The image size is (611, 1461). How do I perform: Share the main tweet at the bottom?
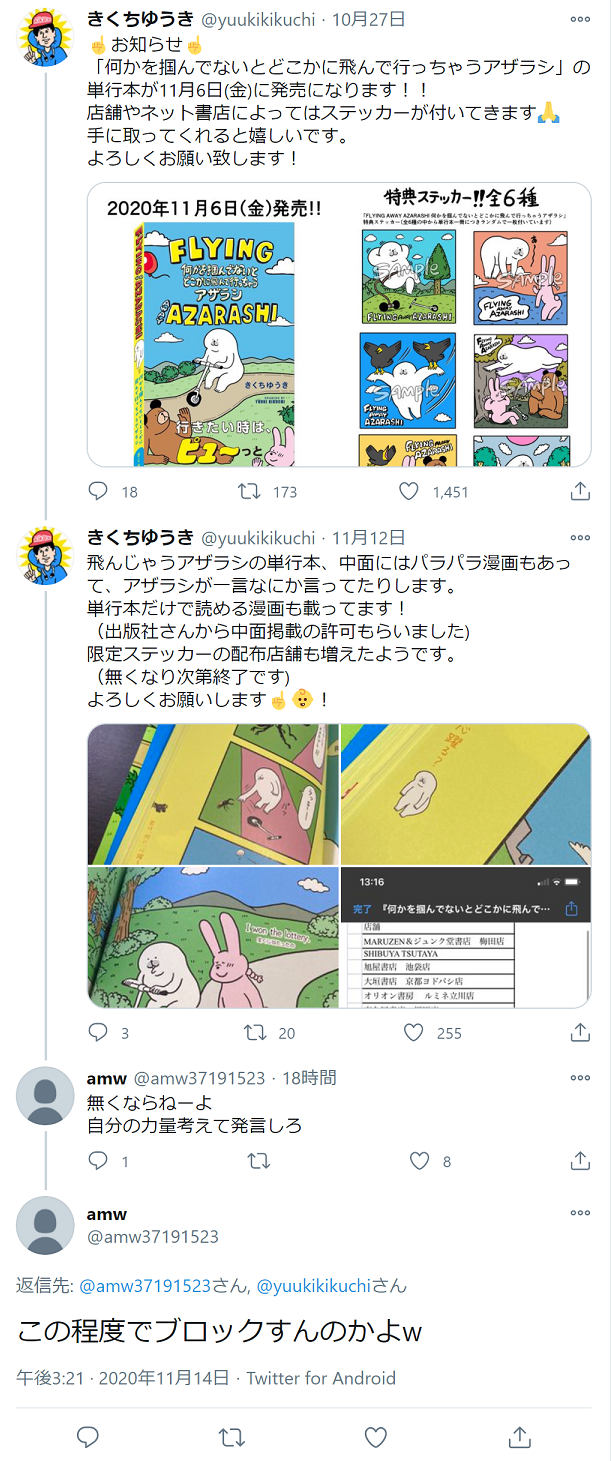(x=519, y=1437)
